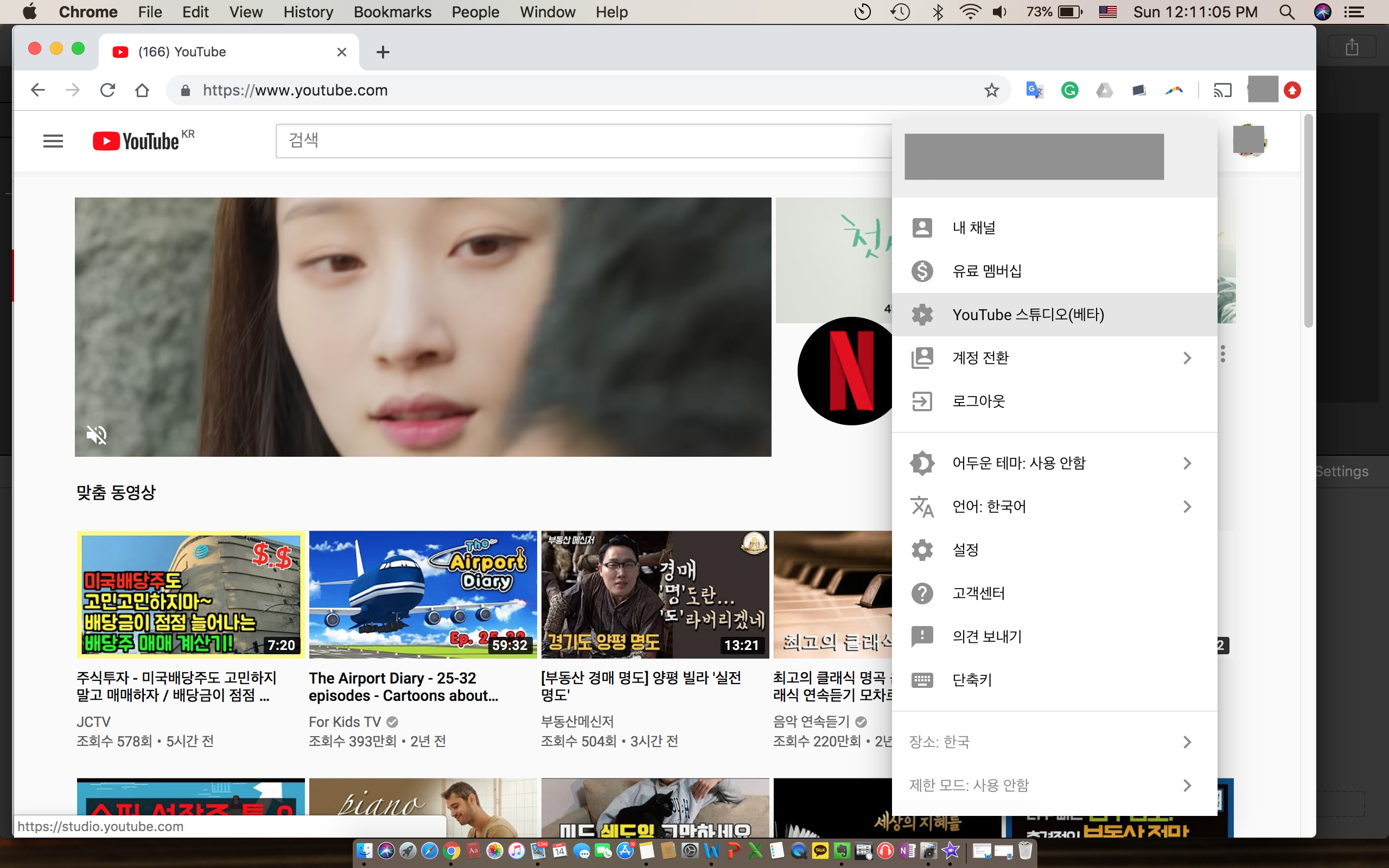This screenshot has width=1389, height=868.
Task: Click the dark theme icon
Action: pyautogui.click(x=922, y=463)
